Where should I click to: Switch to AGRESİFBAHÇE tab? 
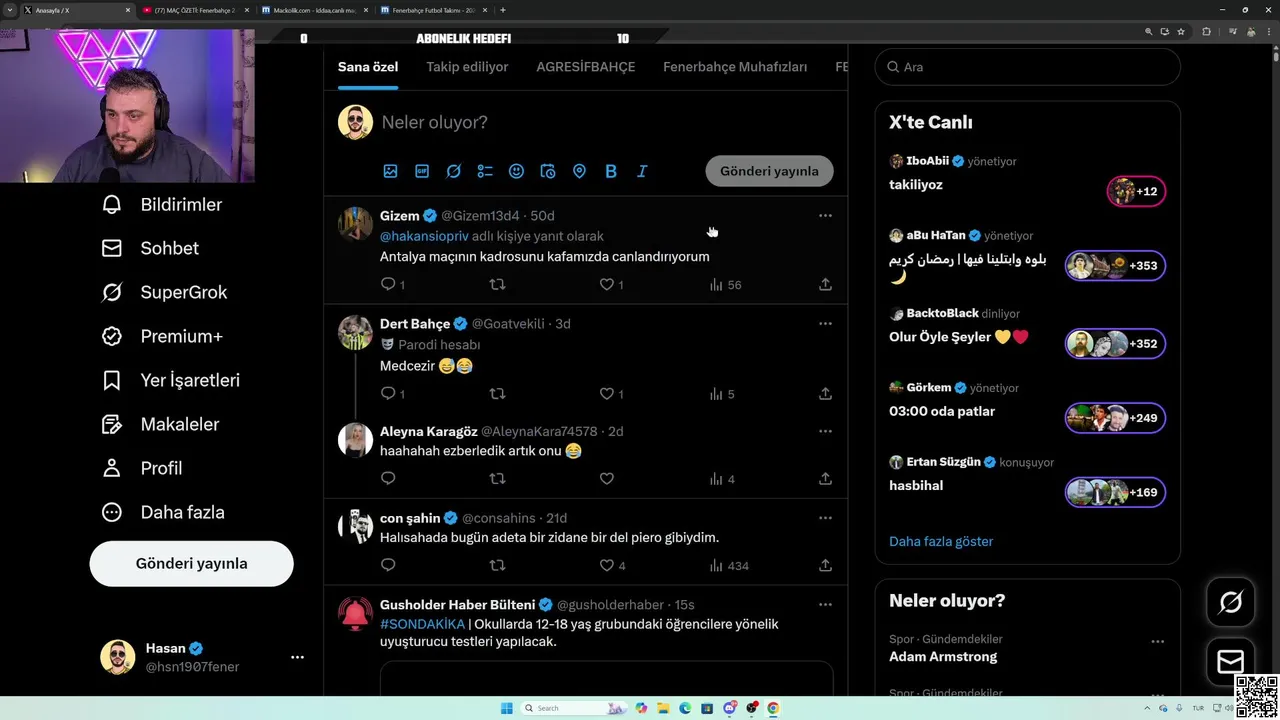586,67
